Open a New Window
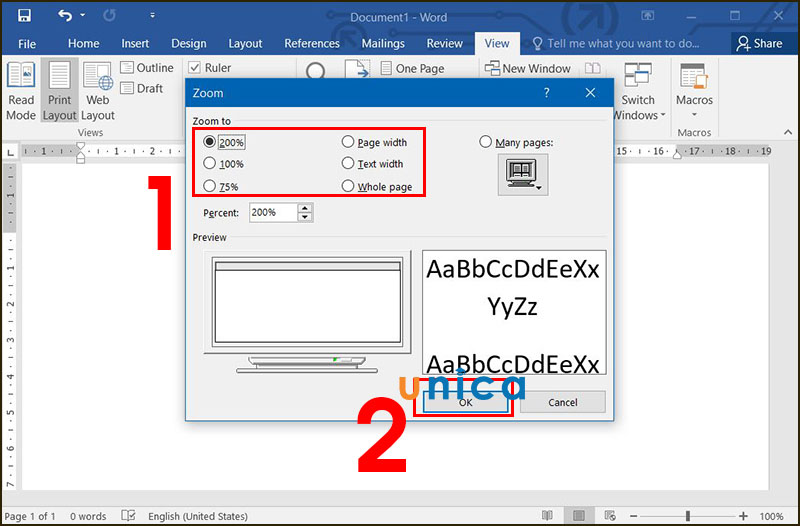The image size is (800, 526). [528, 68]
